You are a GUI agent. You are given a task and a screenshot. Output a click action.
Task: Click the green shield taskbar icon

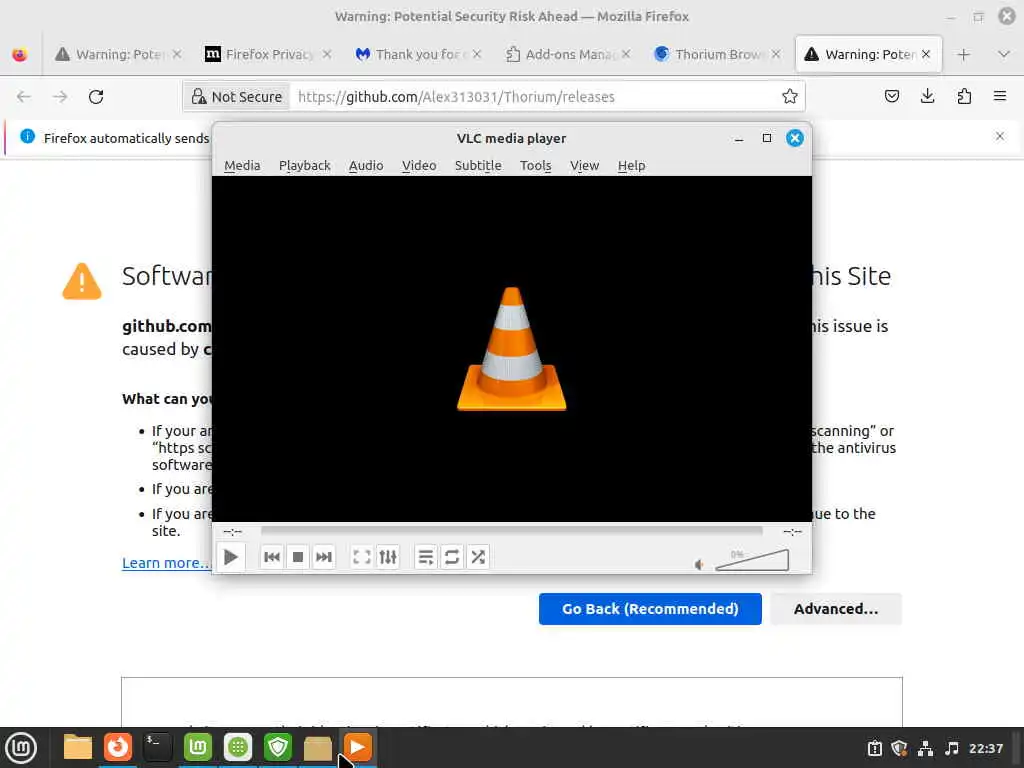(x=278, y=748)
